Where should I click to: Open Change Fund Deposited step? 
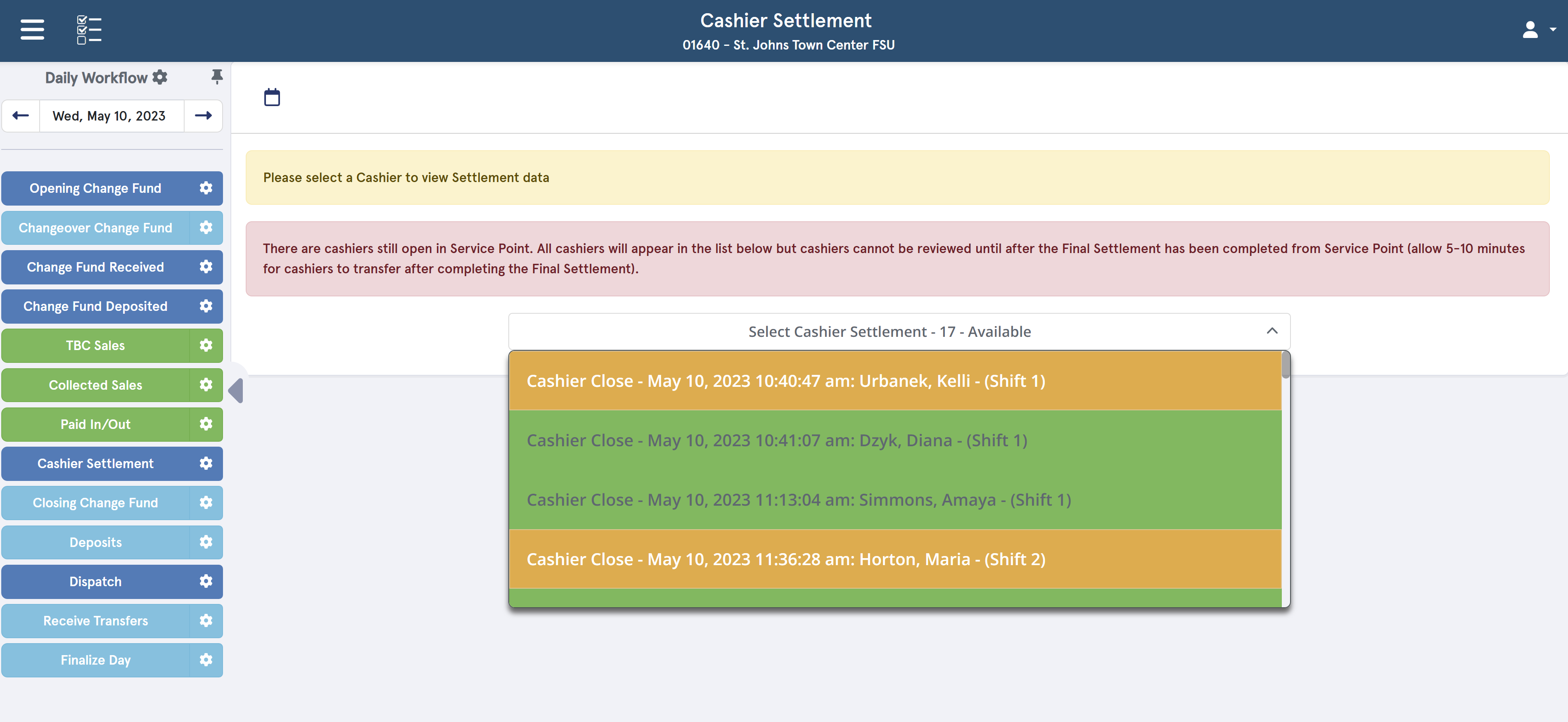click(95, 307)
